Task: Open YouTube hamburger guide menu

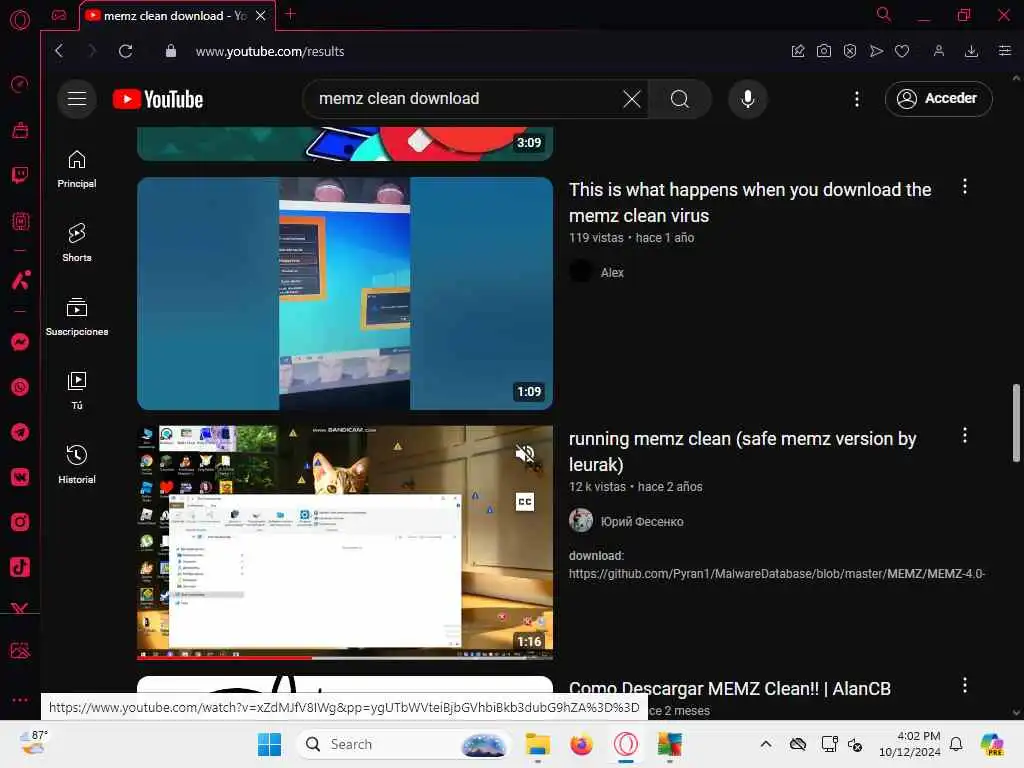Action: click(77, 99)
